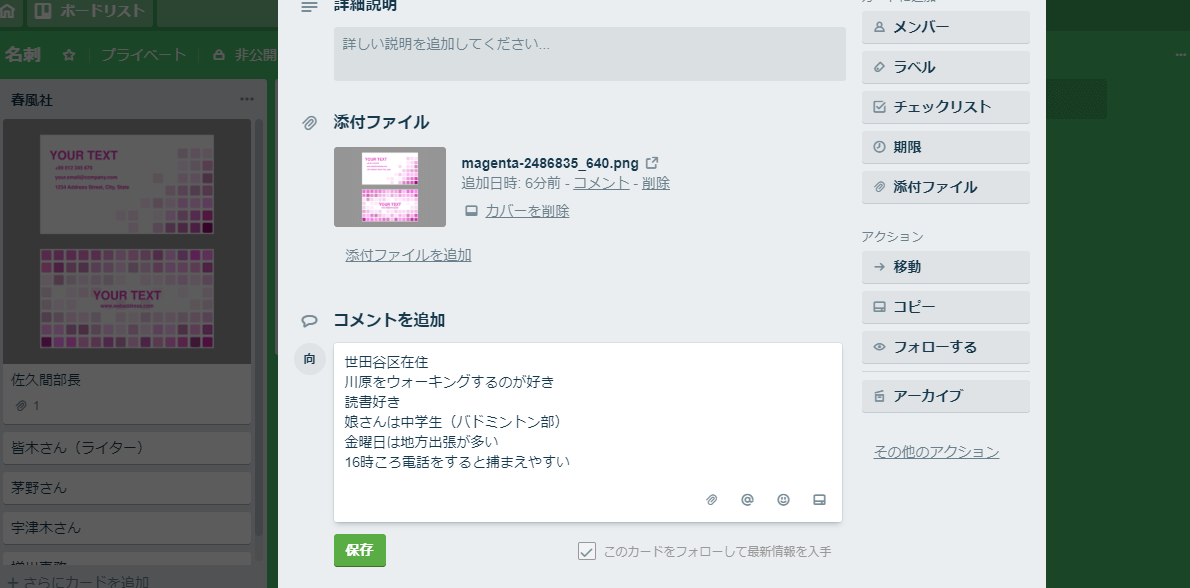Open the メンバー button
This screenshot has width=1190, height=588.
point(946,27)
